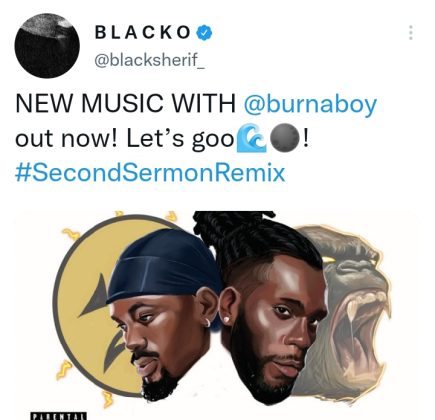This screenshot has height=420, width=435.
Task: Select the 'NEW MUSIC WITH' tweet text
Action: pyautogui.click(x=125, y=104)
